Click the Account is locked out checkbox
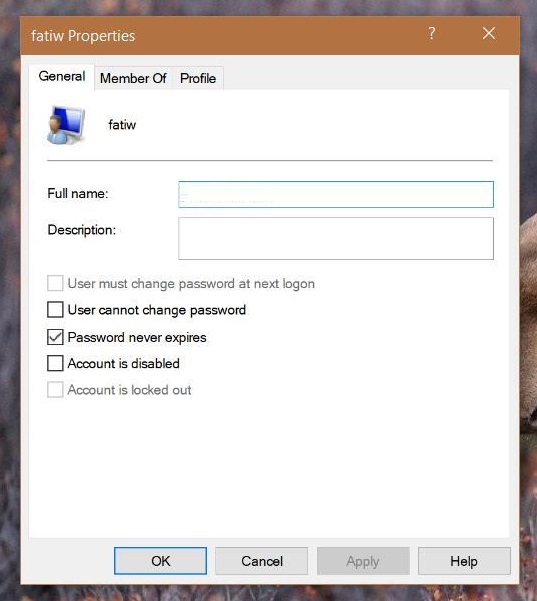The width and height of the screenshot is (537, 601). tap(55, 390)
